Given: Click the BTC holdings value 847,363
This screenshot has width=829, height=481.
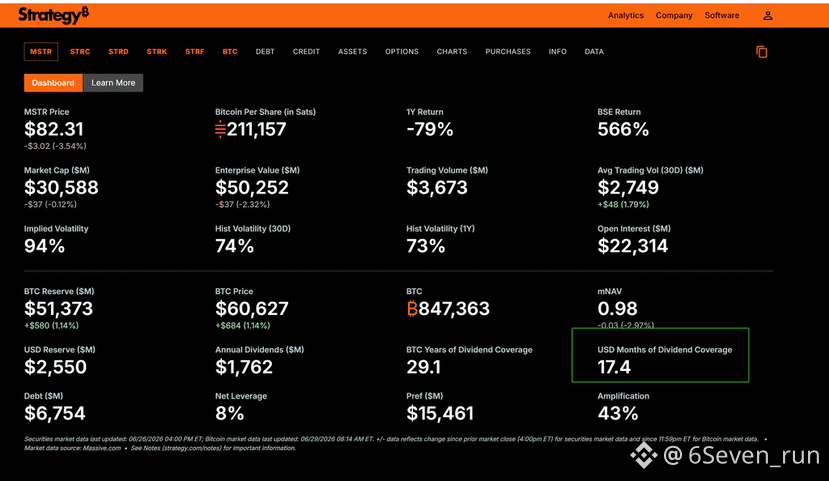Looking at the screenshot, I should (x=448, y=308).
